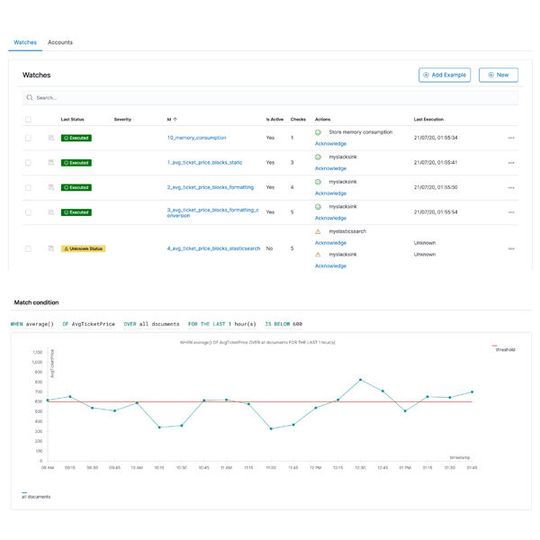Screen dimensions: 540x540
Task: Open the 4_avg_ticket_price_blocks_elasticsearch watch
Action: [x=214, y=248]
